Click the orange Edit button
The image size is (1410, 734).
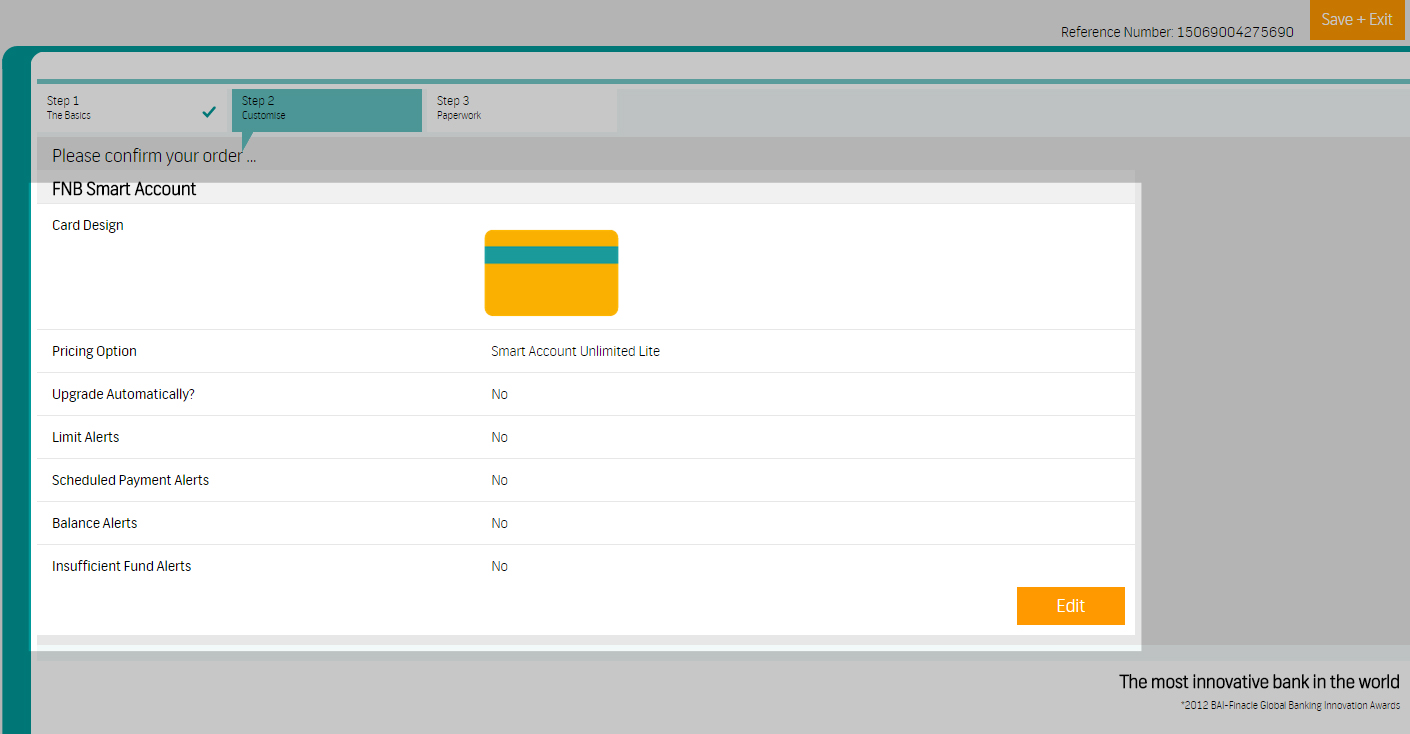tap(1070, 606)
